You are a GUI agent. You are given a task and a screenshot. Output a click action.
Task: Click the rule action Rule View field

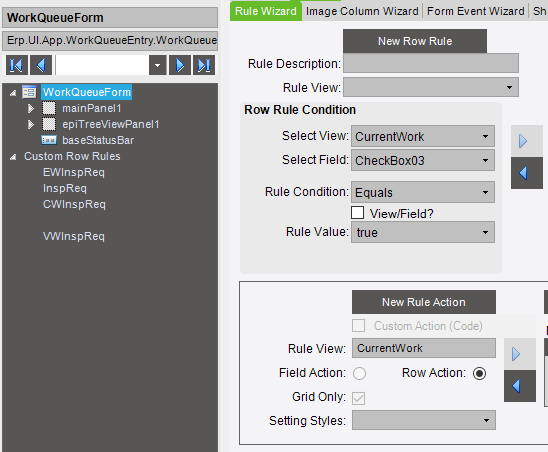click(424, 348)
